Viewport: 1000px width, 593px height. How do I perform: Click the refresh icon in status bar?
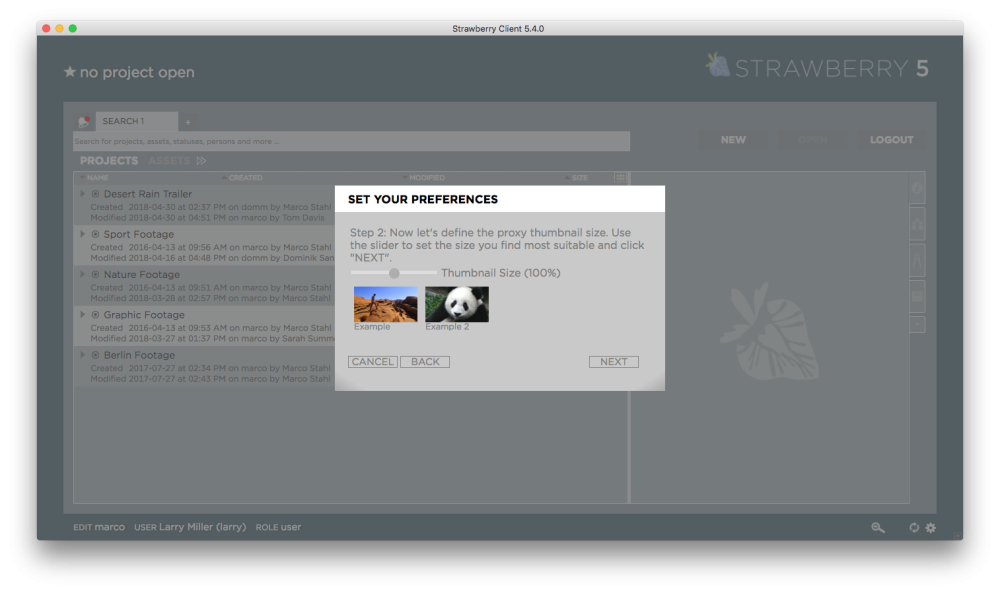(914, 528)
